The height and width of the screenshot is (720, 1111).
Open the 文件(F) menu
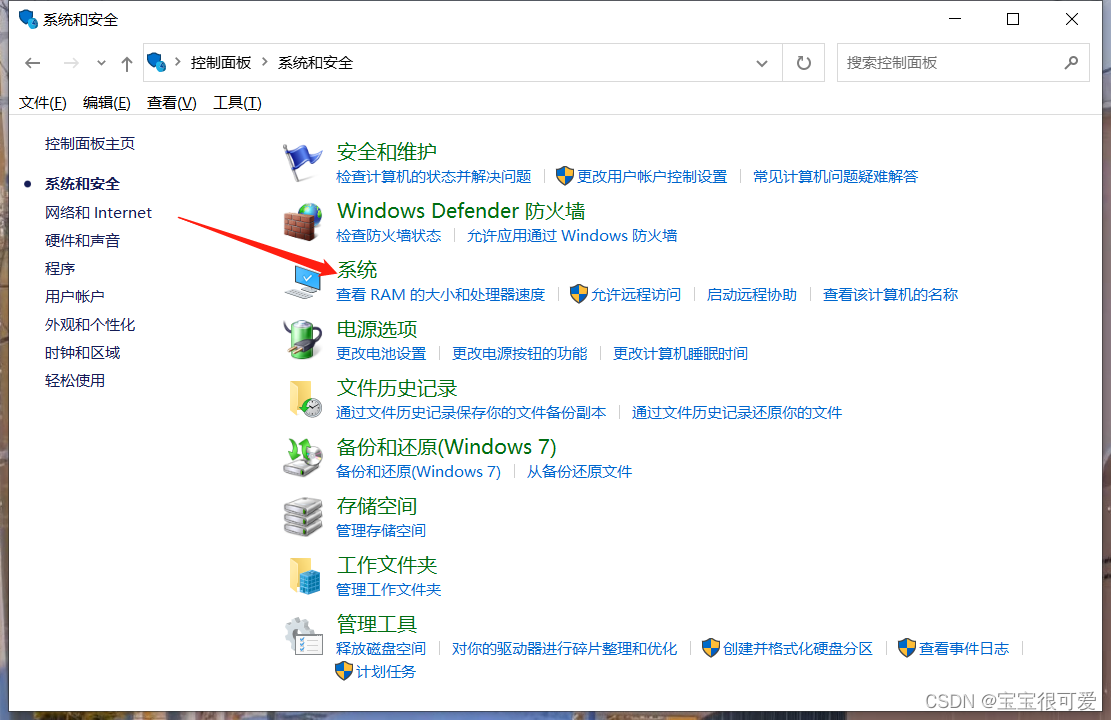pyautogui.click(x=43, y=103)
